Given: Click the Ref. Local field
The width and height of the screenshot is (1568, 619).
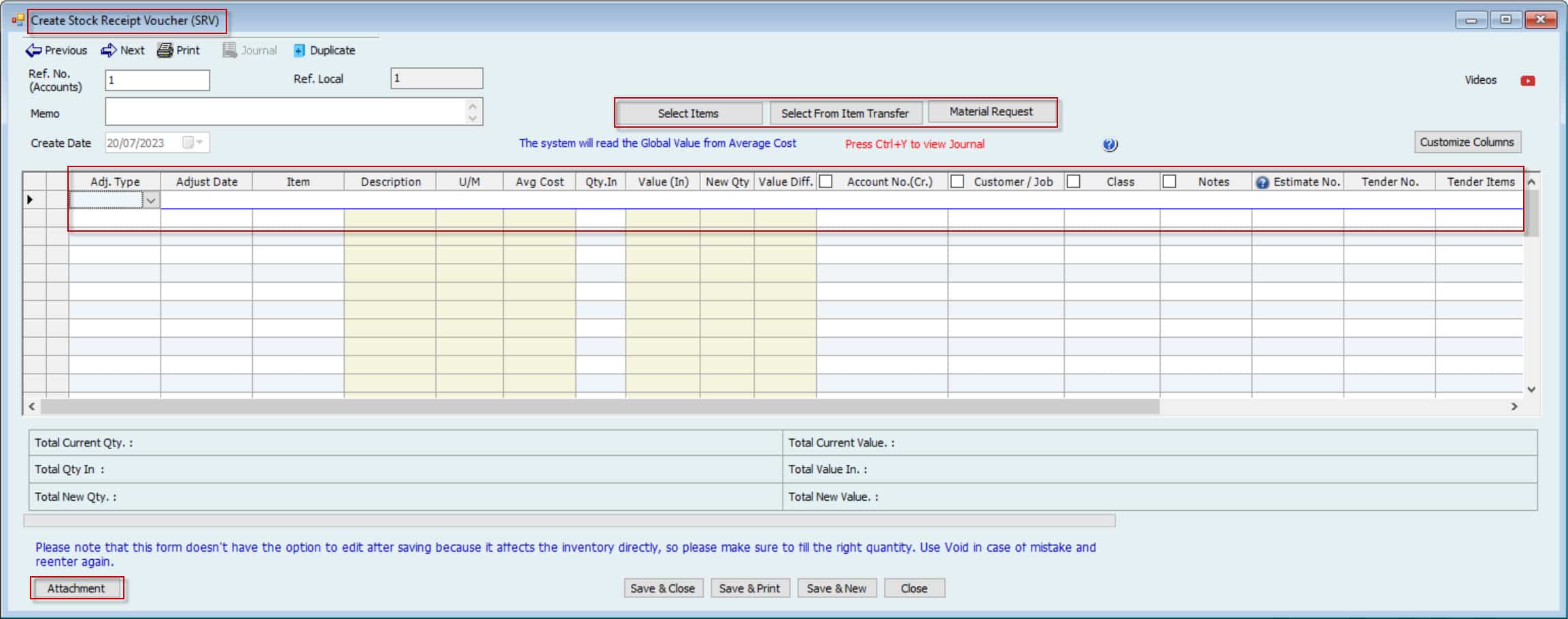Looking at the screenshot, I should [437, 78].
